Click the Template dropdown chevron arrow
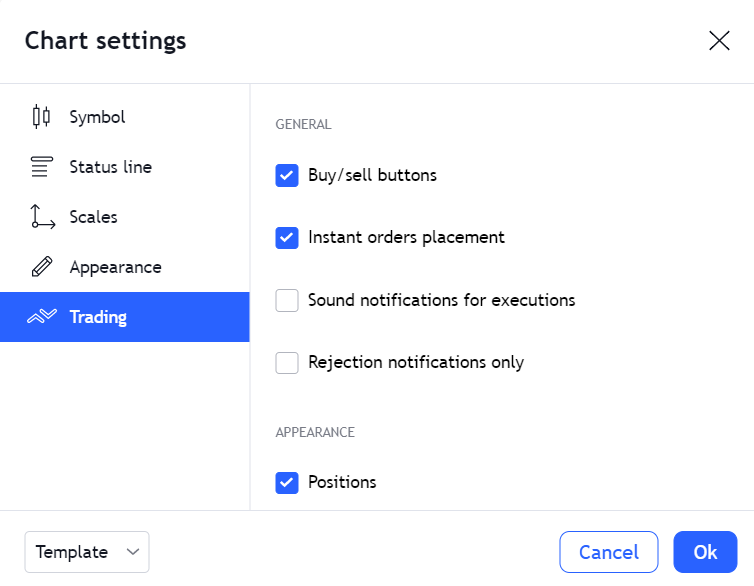754x586 pixels. pos(133,552)
